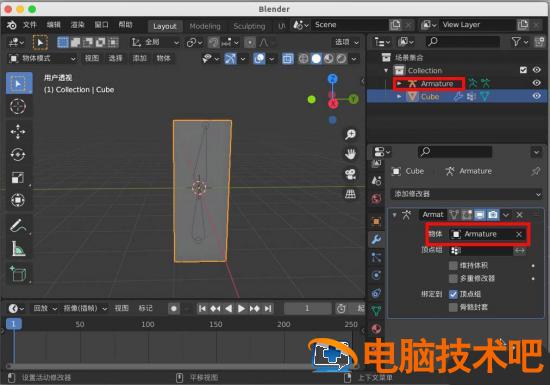
Task: Open outliner filter dropdown
Action: click(519, 42)
